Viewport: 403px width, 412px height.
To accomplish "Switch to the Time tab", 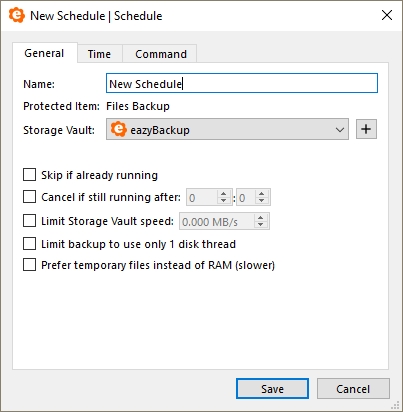I will click(x=99, y=54).
